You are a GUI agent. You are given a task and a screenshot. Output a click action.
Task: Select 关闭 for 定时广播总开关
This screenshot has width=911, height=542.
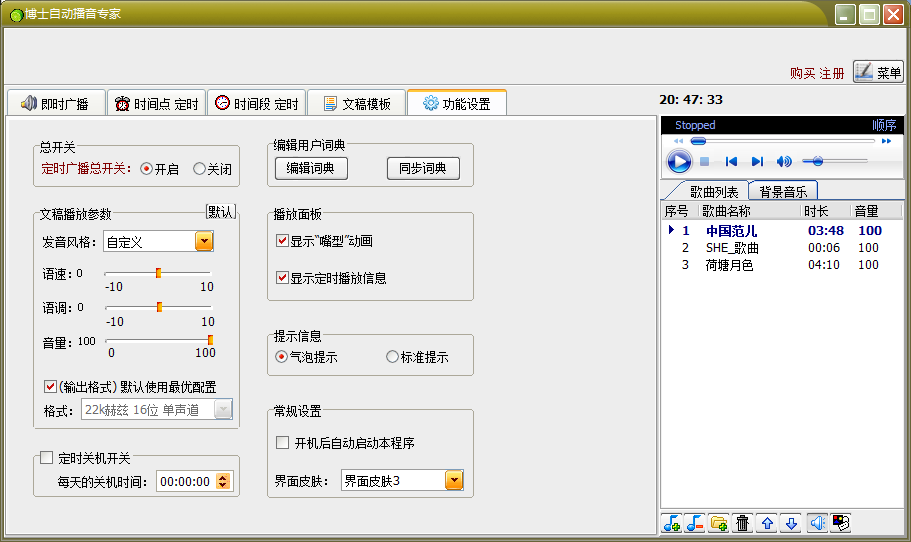pyautogui.click(x=213, y=169)
